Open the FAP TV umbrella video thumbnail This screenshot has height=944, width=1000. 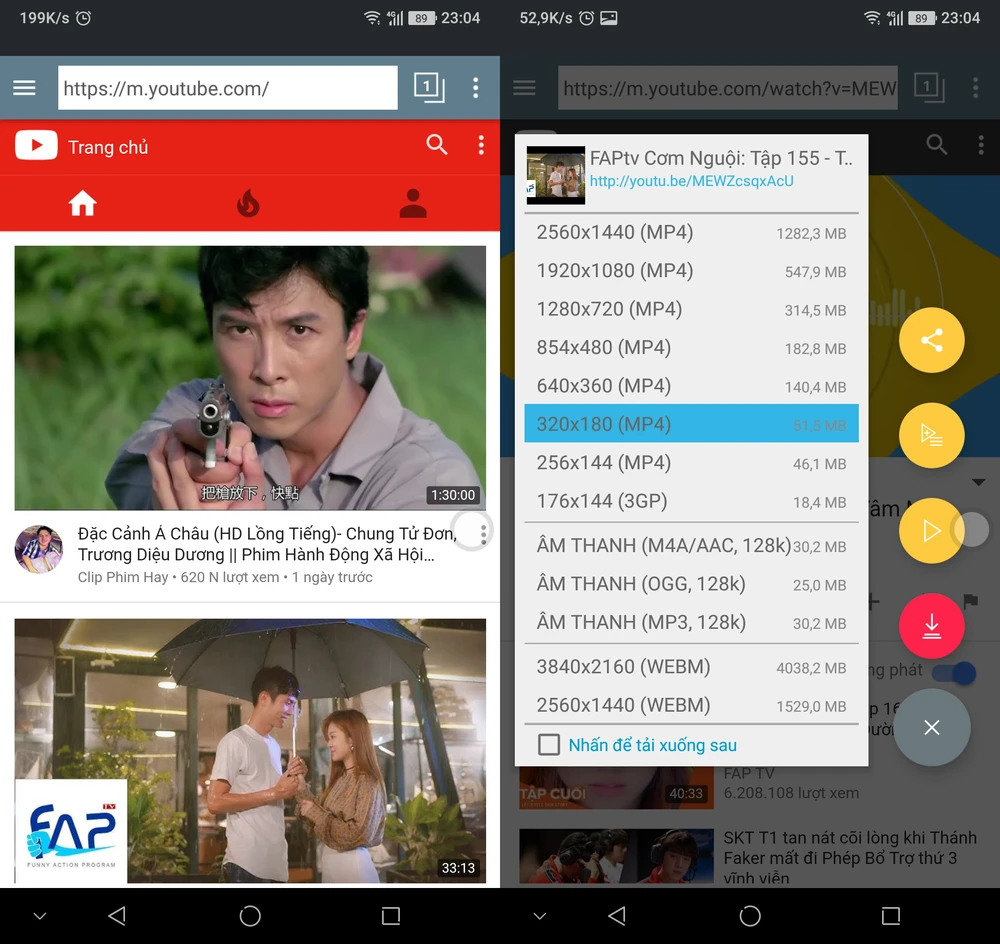250,750
